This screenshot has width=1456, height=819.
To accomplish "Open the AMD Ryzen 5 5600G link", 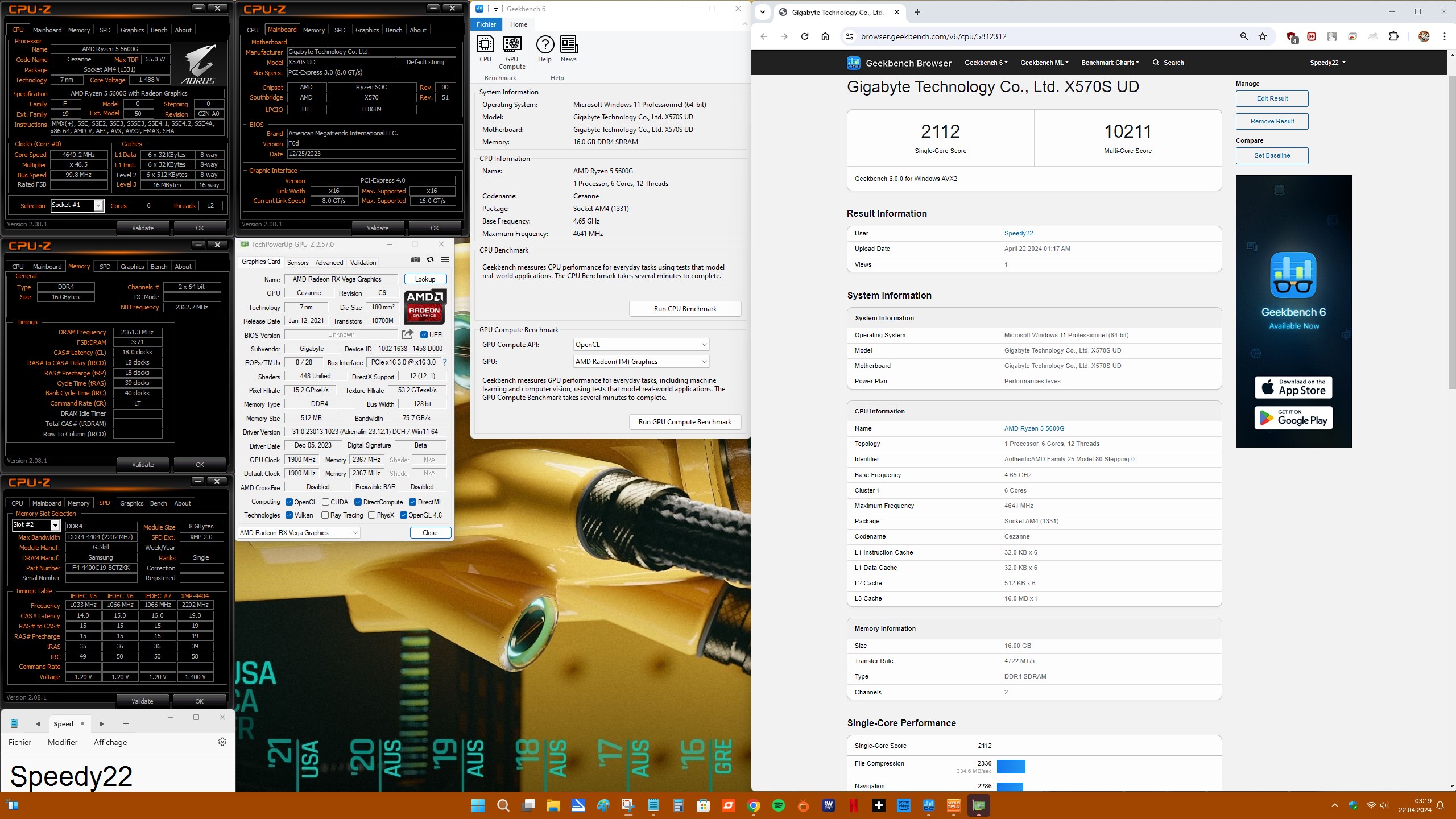I will point(1034,428).
